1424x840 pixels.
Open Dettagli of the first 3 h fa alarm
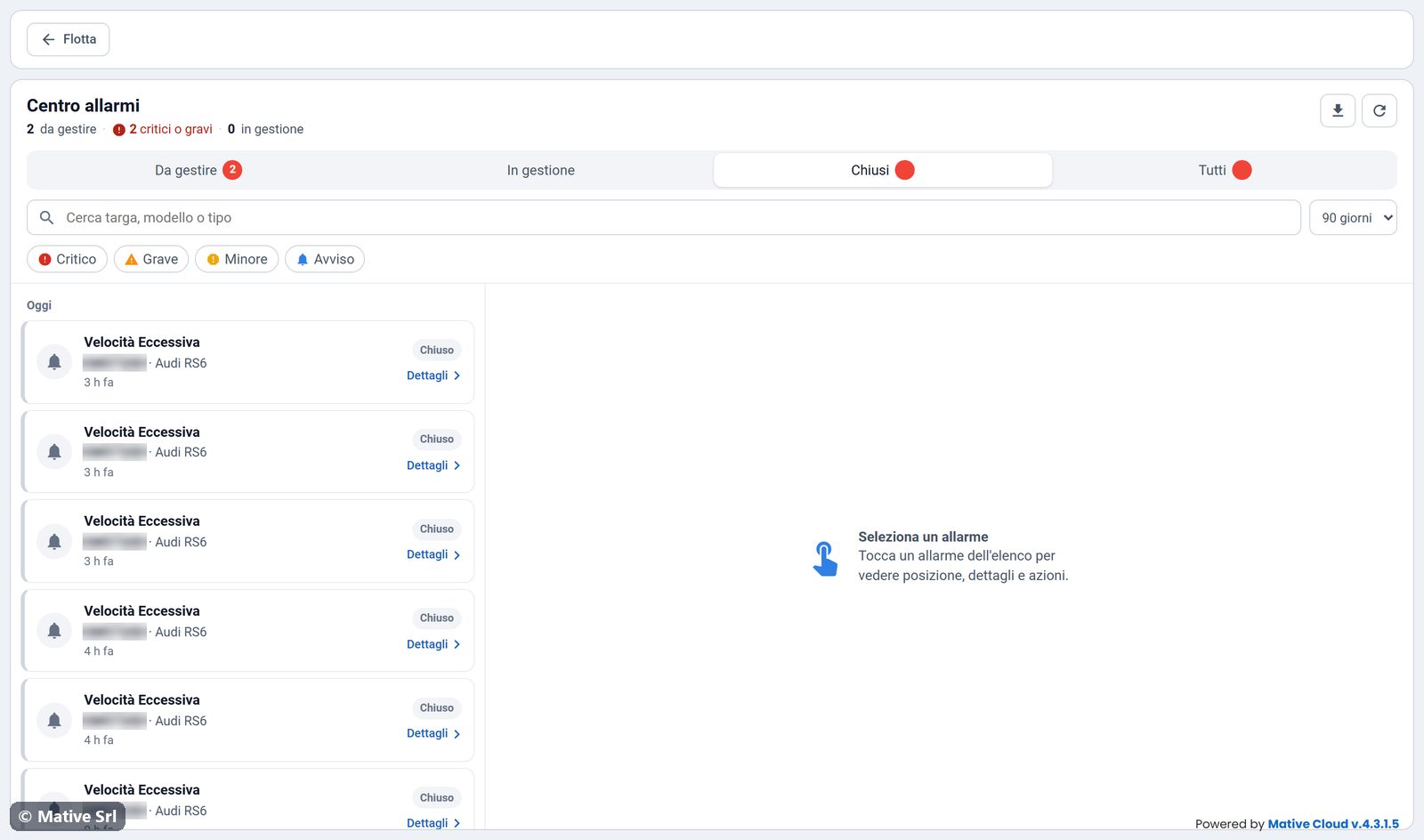pos(433,376)
